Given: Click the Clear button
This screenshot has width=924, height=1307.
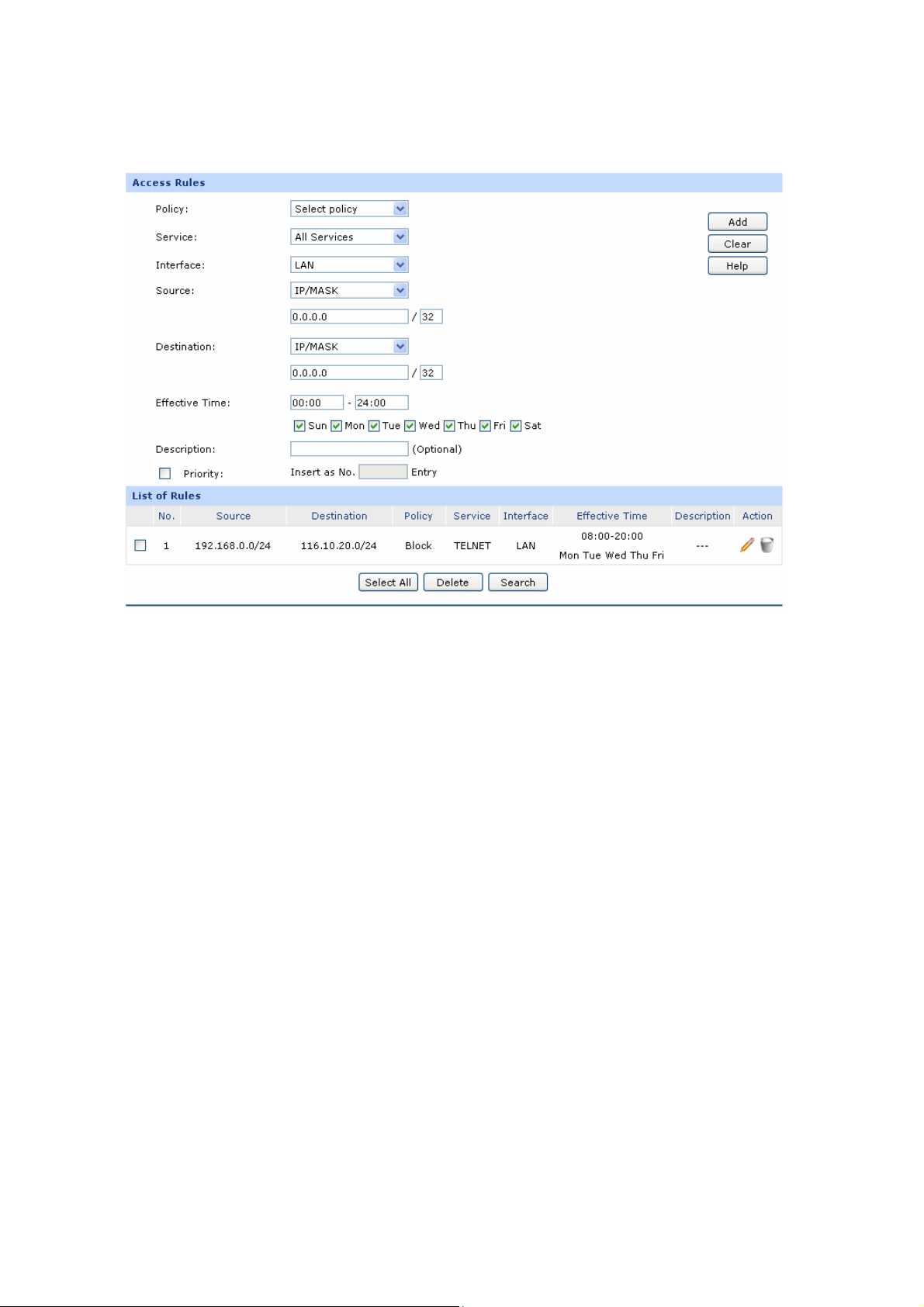Looking at the screenshot, I should 737,244.
